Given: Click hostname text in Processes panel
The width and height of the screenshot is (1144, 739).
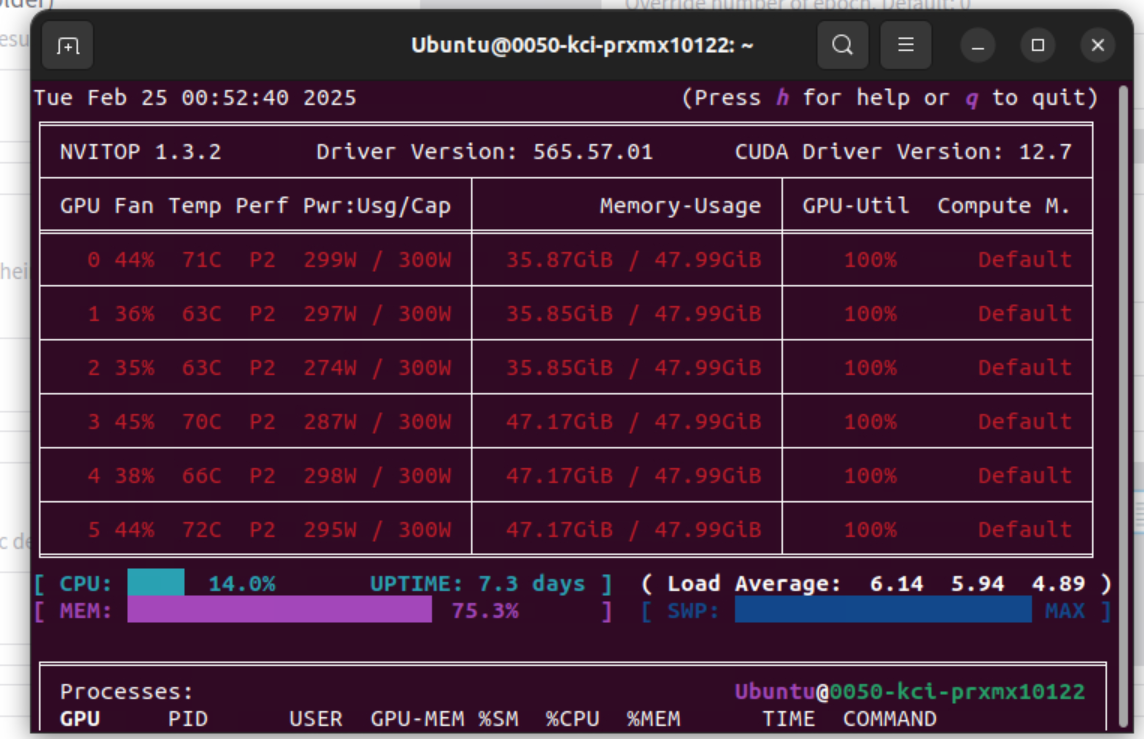Looking at the screenshot, I should (x=910, y=692).
